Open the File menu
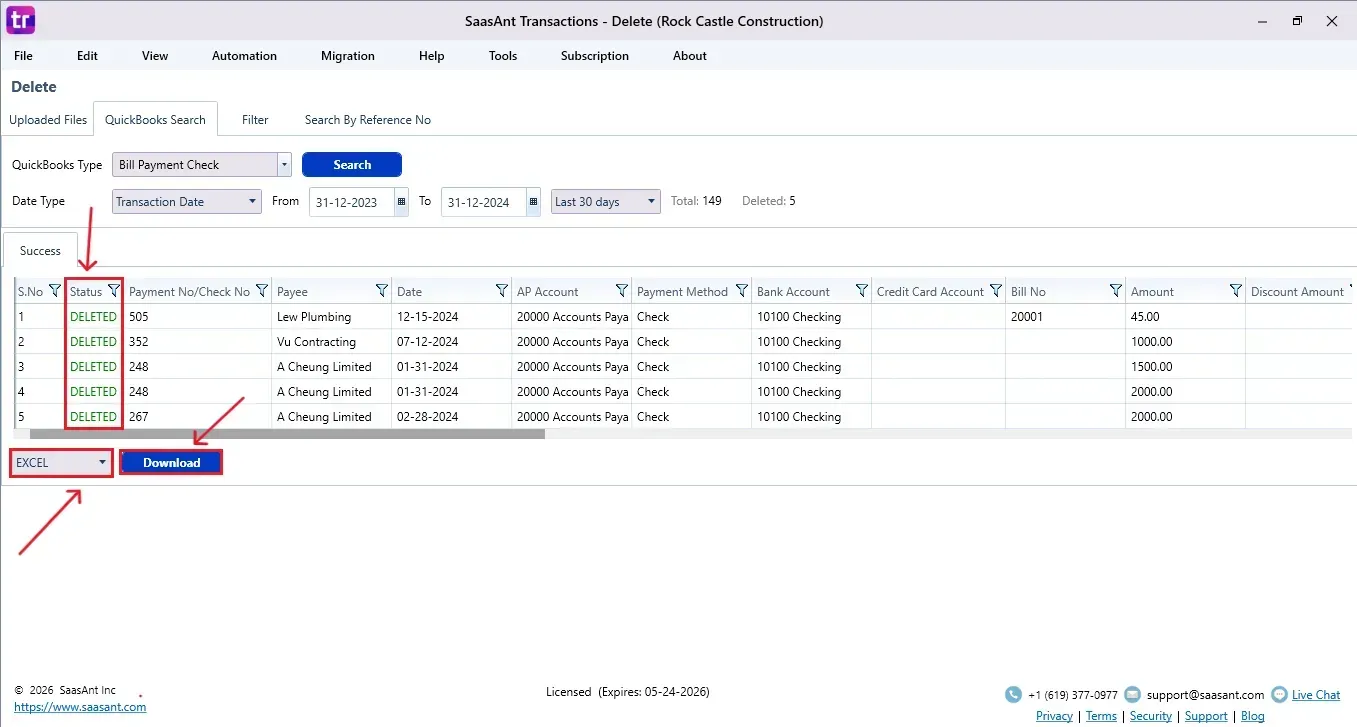 click(x=23, y=56)
